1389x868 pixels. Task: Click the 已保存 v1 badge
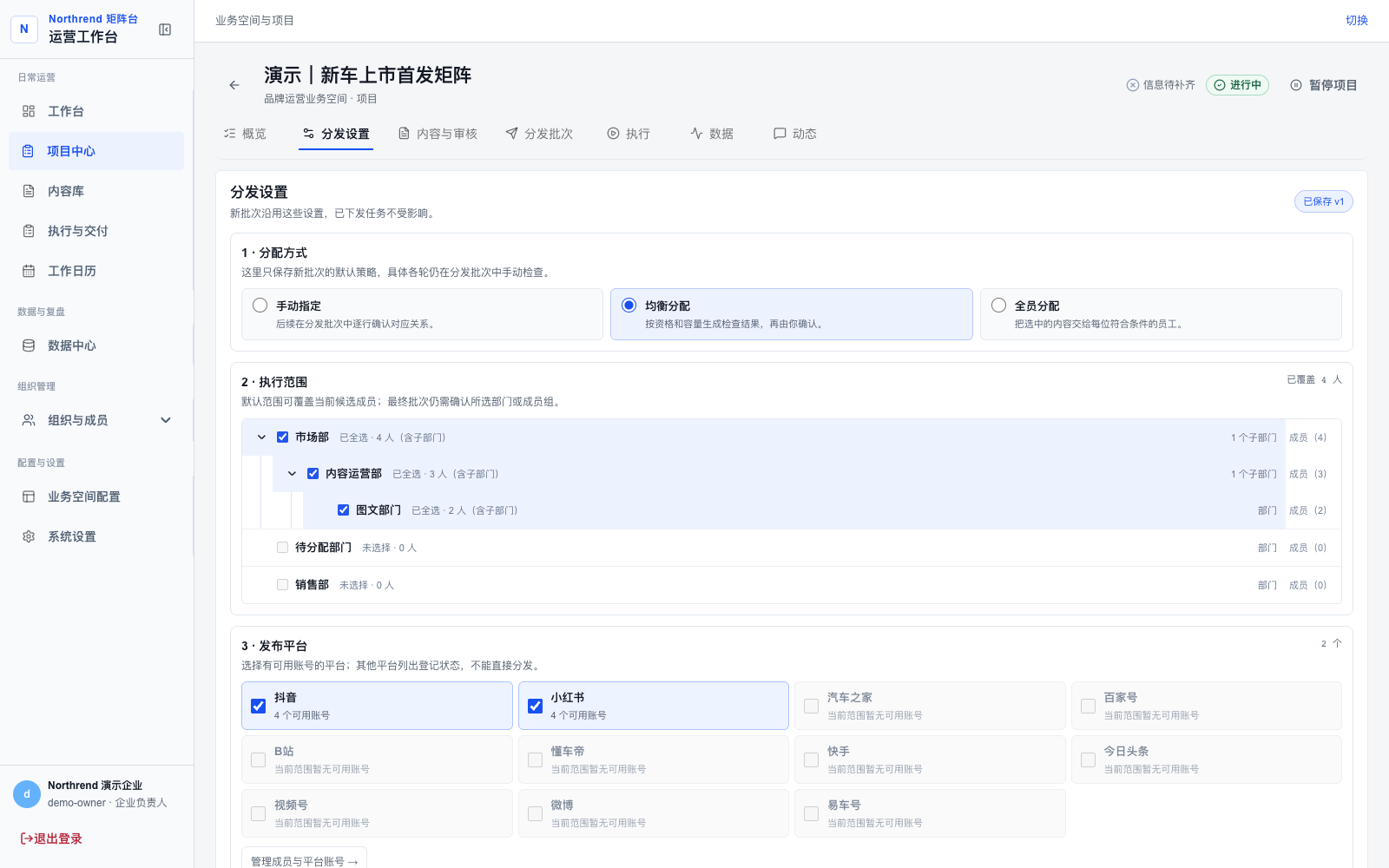(1324, 201)
